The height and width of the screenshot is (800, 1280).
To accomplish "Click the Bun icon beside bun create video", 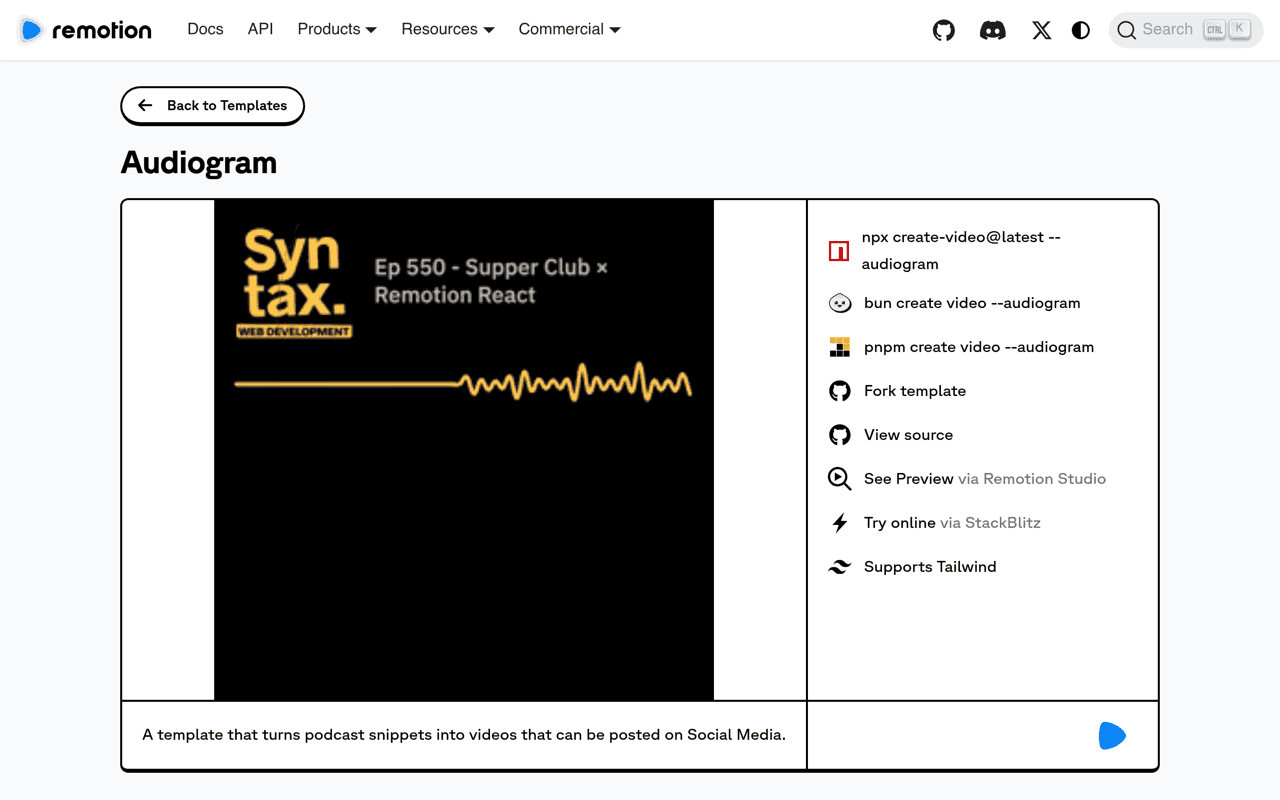I will click(840, 303).
